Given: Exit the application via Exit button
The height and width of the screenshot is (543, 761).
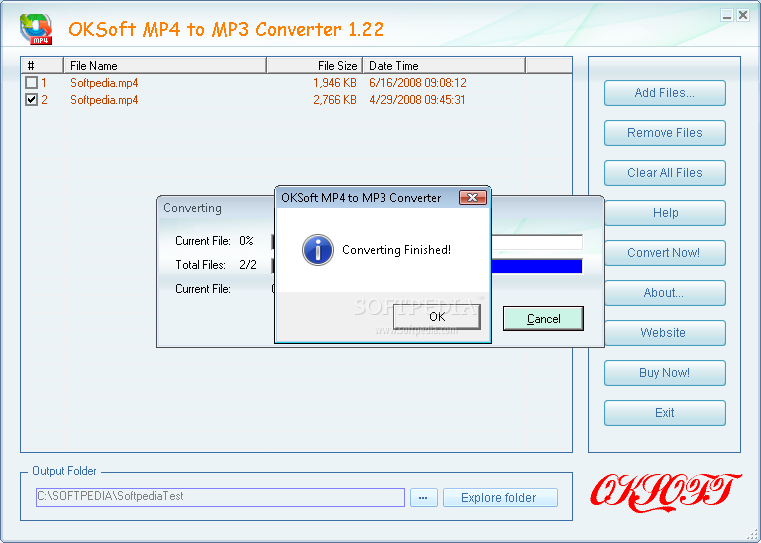Looking at the screenshot, I should tap(664, 413).
